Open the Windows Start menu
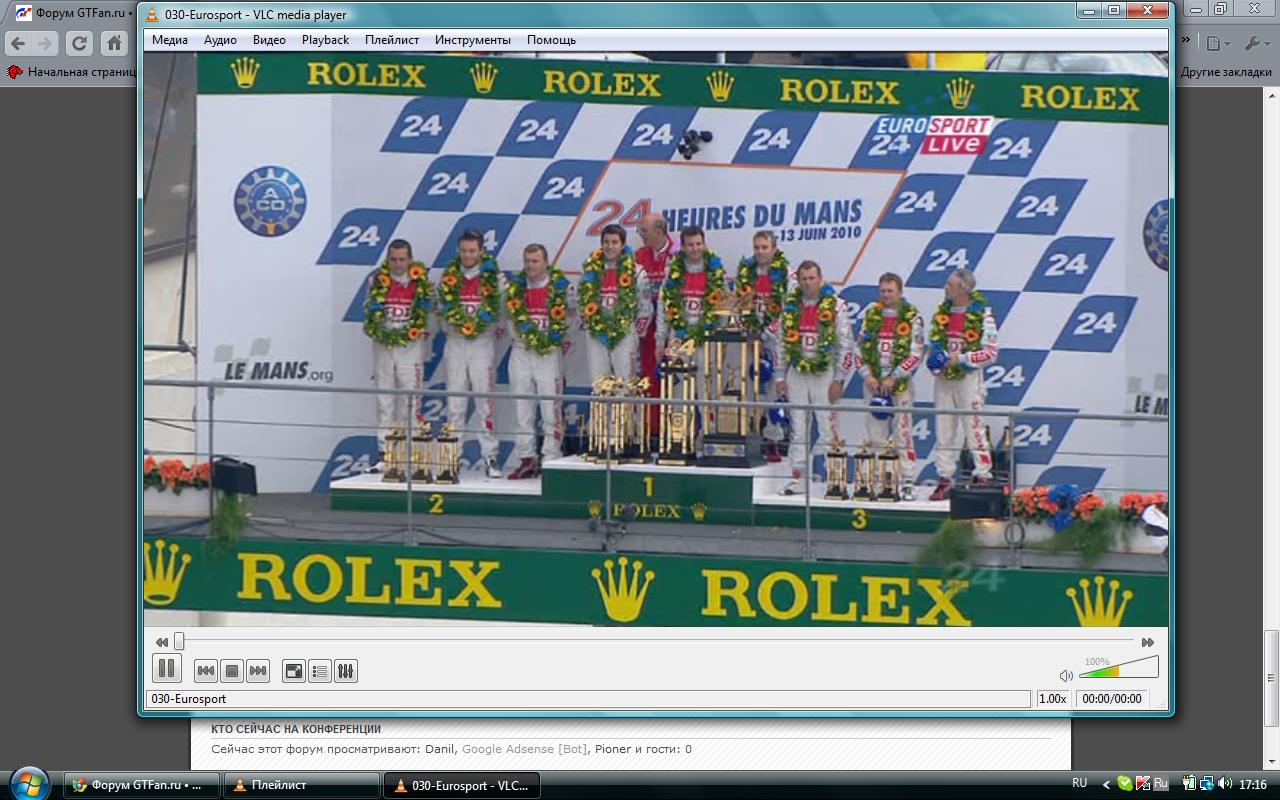The image size is (1280, 800). coord(28,782)
